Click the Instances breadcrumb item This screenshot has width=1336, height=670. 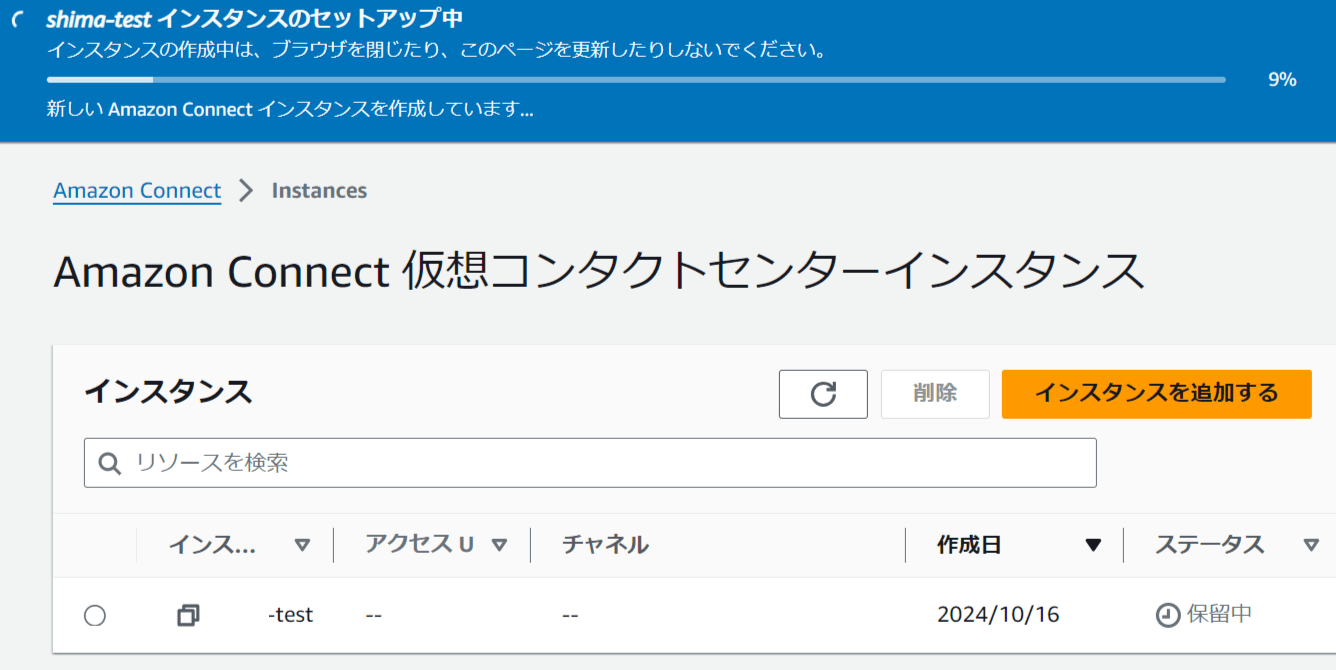click(x=319, y=191)
